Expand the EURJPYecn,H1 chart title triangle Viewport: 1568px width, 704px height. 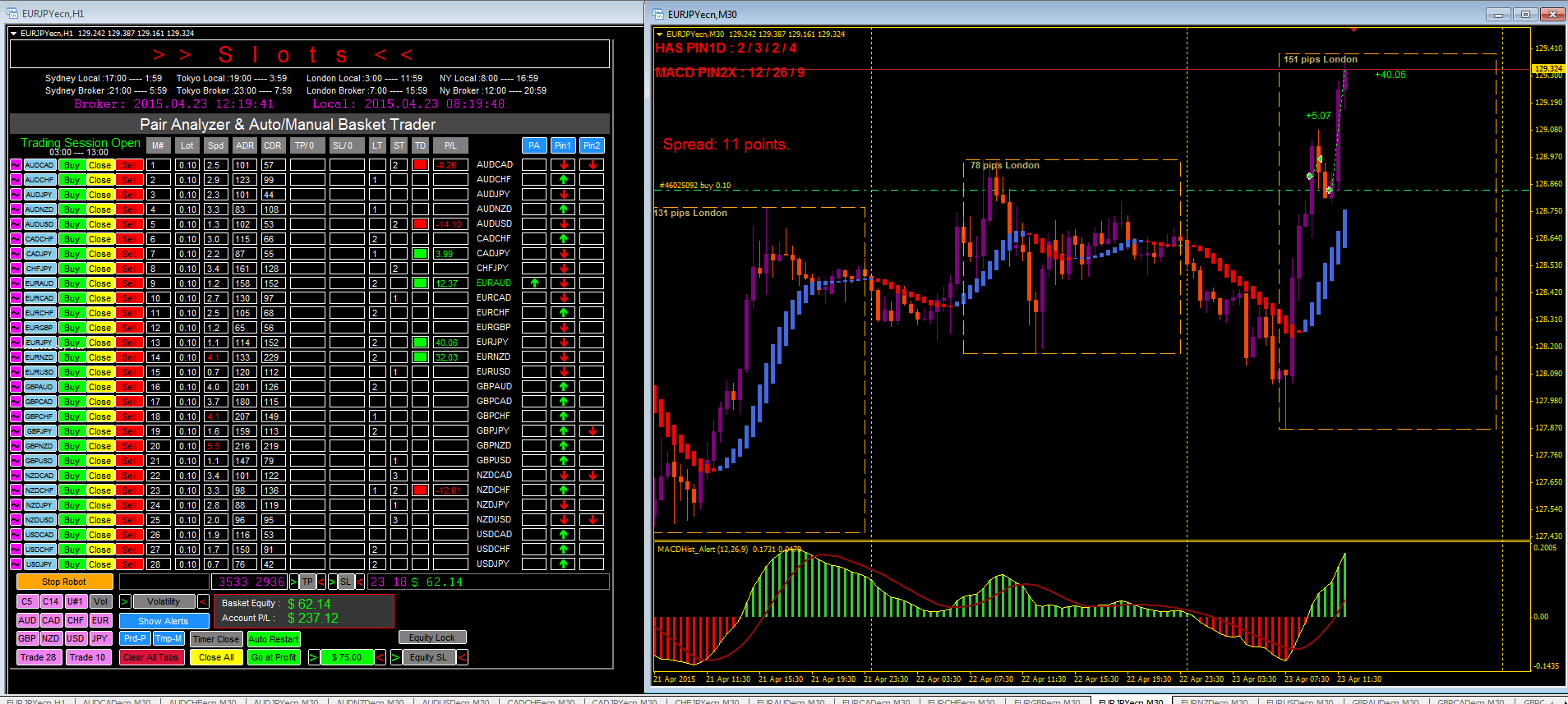tap(14, 34)
